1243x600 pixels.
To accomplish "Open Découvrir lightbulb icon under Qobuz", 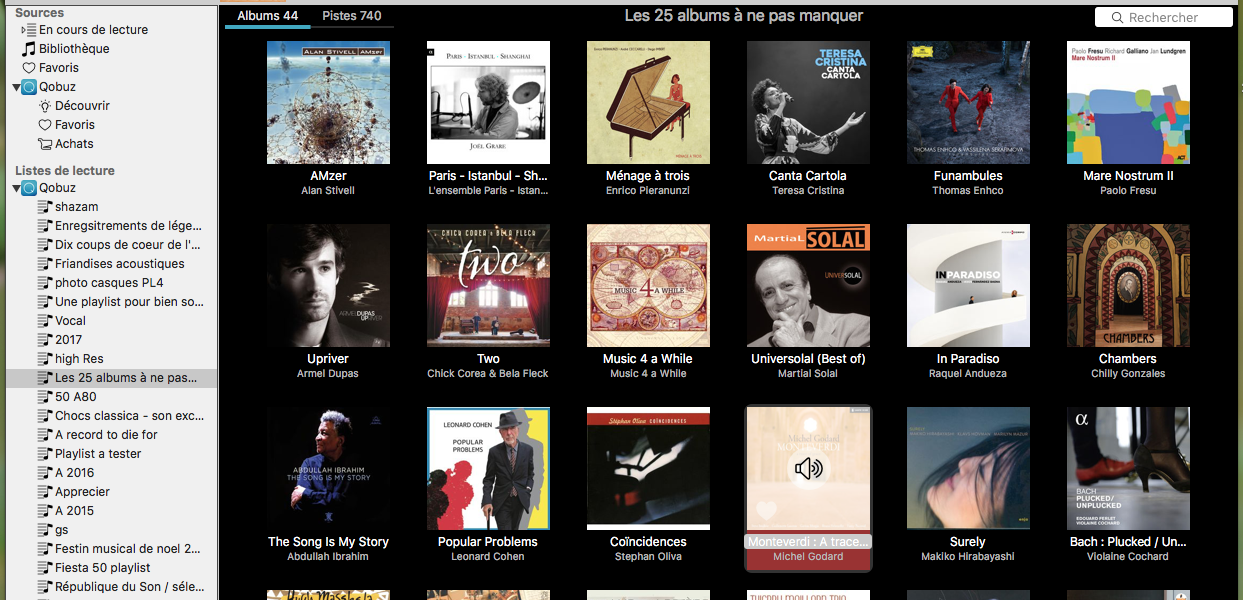I will (x=45, y=106).
